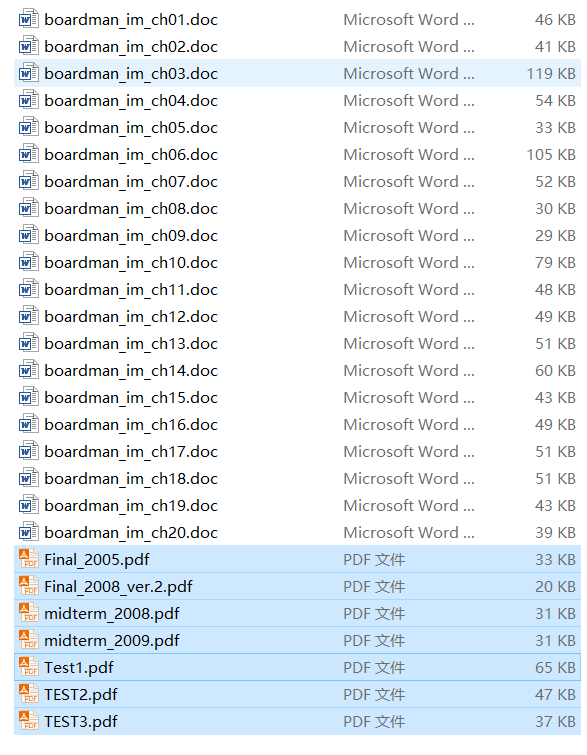Click the Word icon beside boardman_im_ch12.doc
The width and height of the screenshot is (587, 755).
point(28,316)
